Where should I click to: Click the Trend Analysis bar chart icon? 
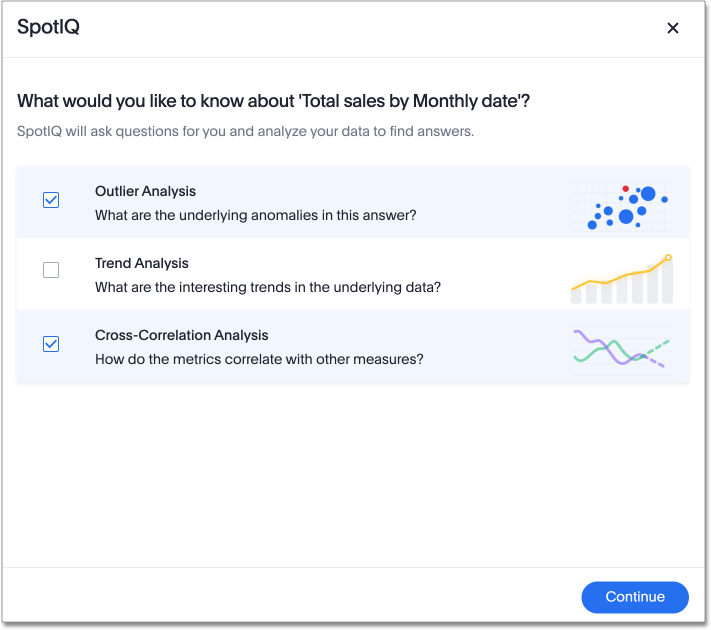click(622, 279)
